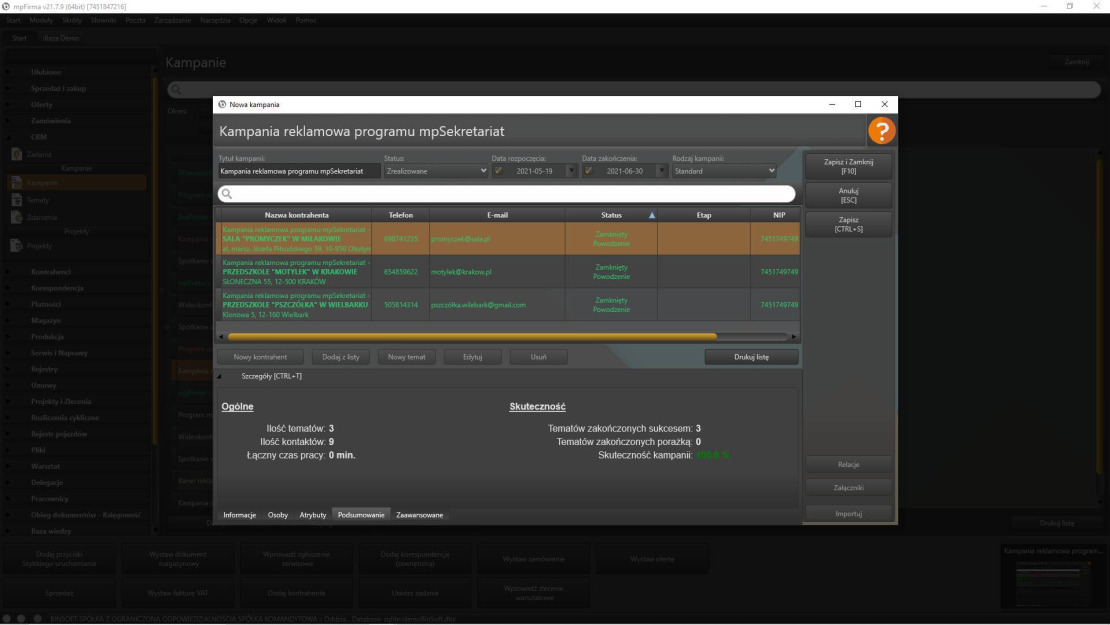Click the Nowy temat button

[406, 357]
